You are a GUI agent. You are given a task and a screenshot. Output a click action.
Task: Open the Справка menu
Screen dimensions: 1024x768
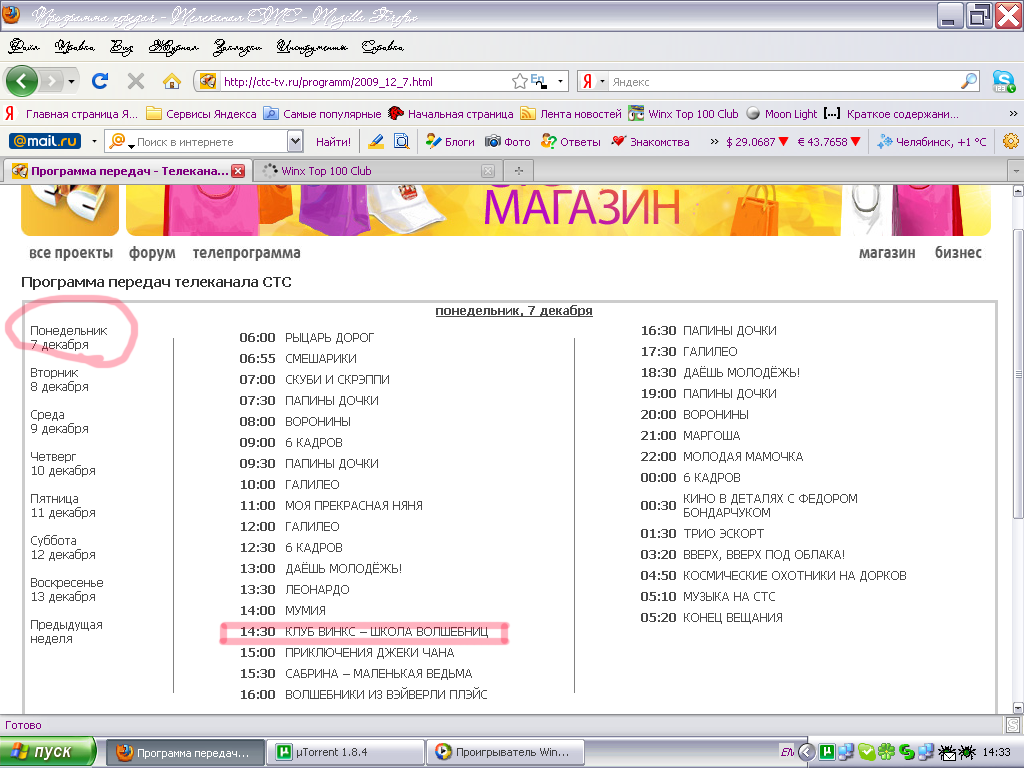383,47
